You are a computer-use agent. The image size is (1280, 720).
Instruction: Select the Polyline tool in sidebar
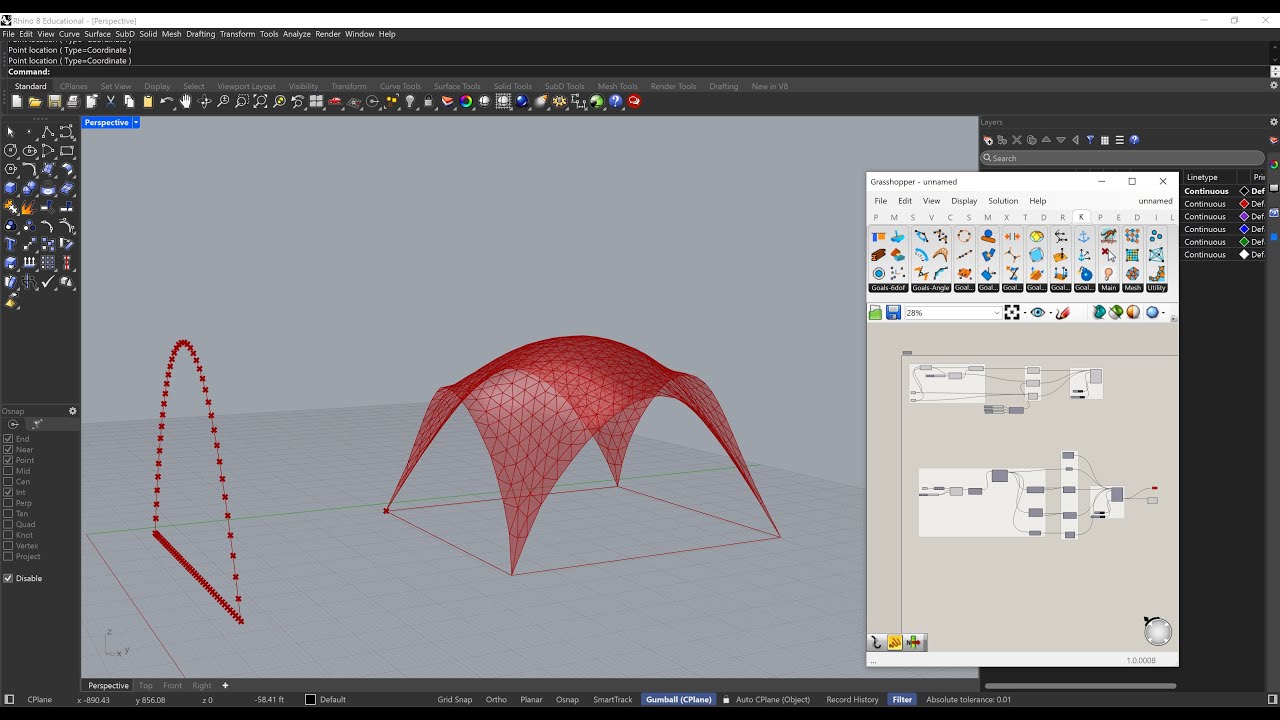[x=48, y=132]
